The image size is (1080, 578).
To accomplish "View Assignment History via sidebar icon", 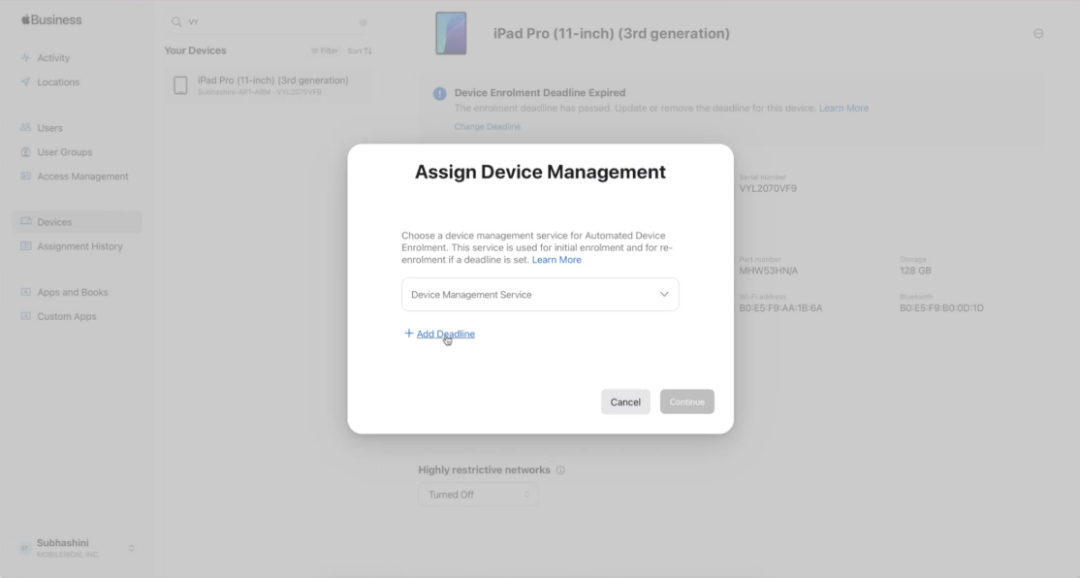I will click(x=25, y=246).
